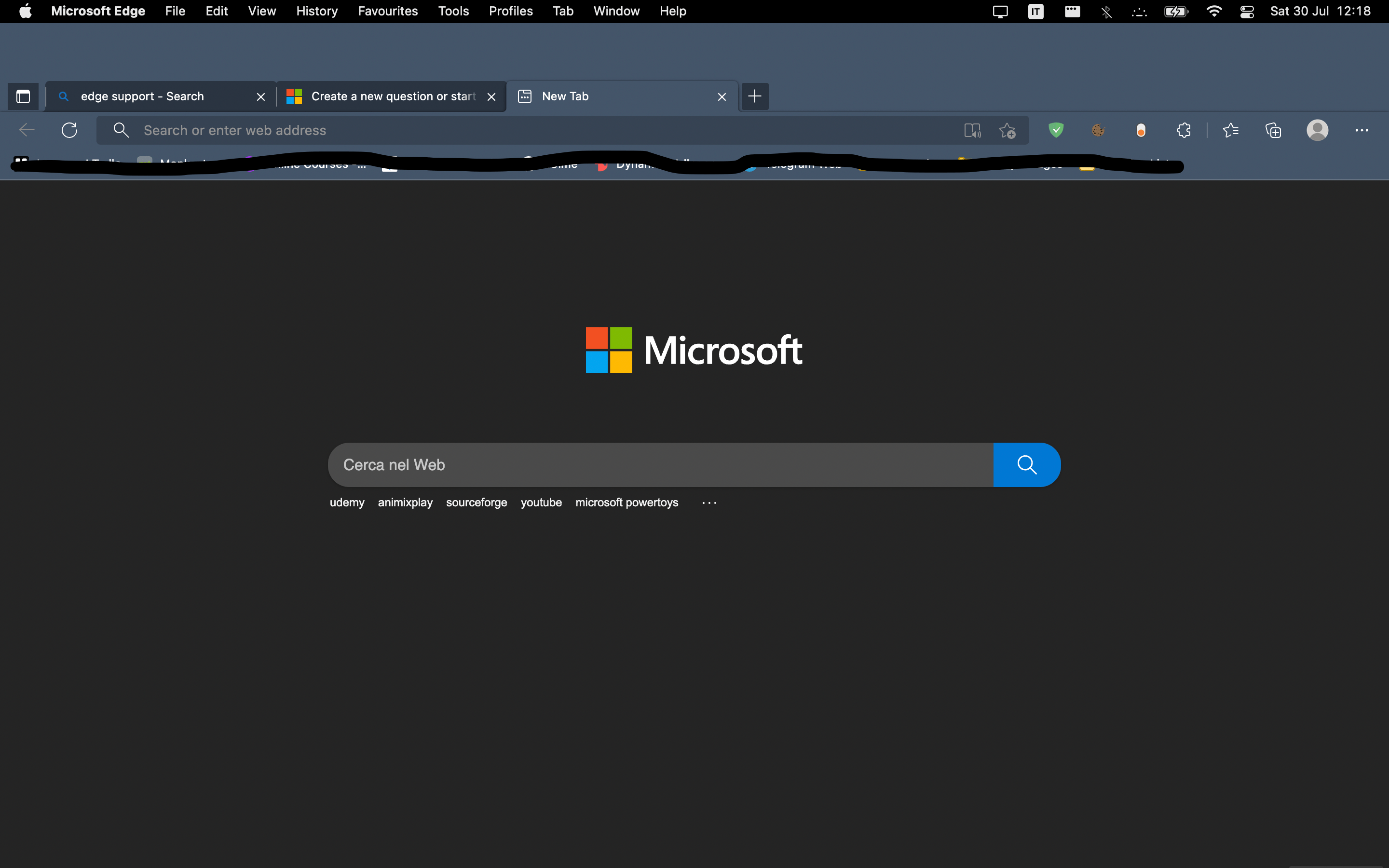Open macOS Control Centre toggle icon
Viewport: 1389px width, 868px height.
[x=1247, y=12]
